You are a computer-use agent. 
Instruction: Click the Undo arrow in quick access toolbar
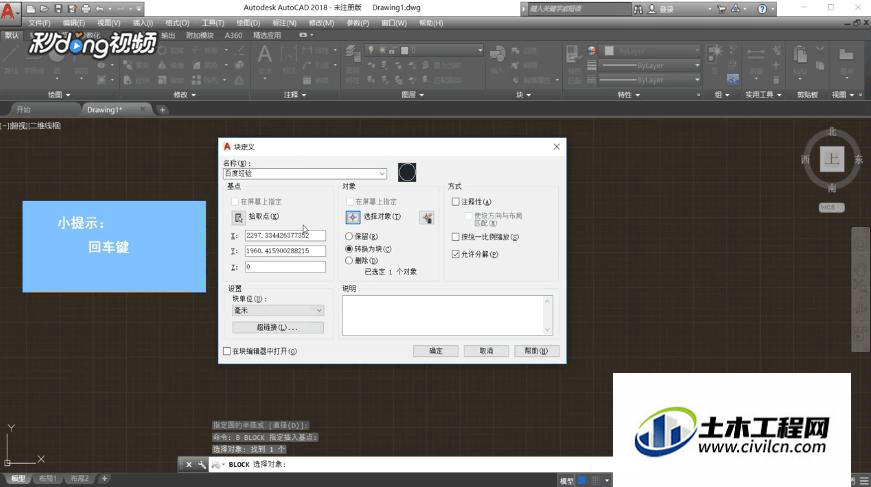click(99, 9)
